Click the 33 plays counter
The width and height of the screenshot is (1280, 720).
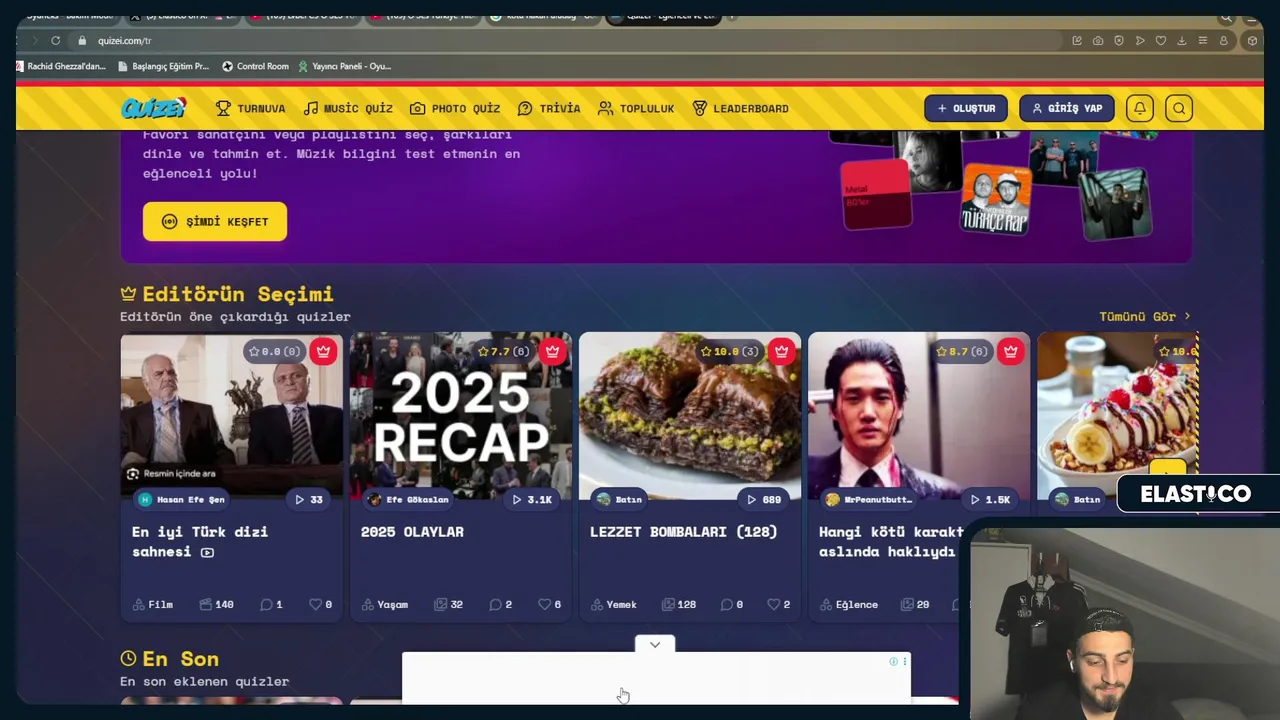click(309, 499)
